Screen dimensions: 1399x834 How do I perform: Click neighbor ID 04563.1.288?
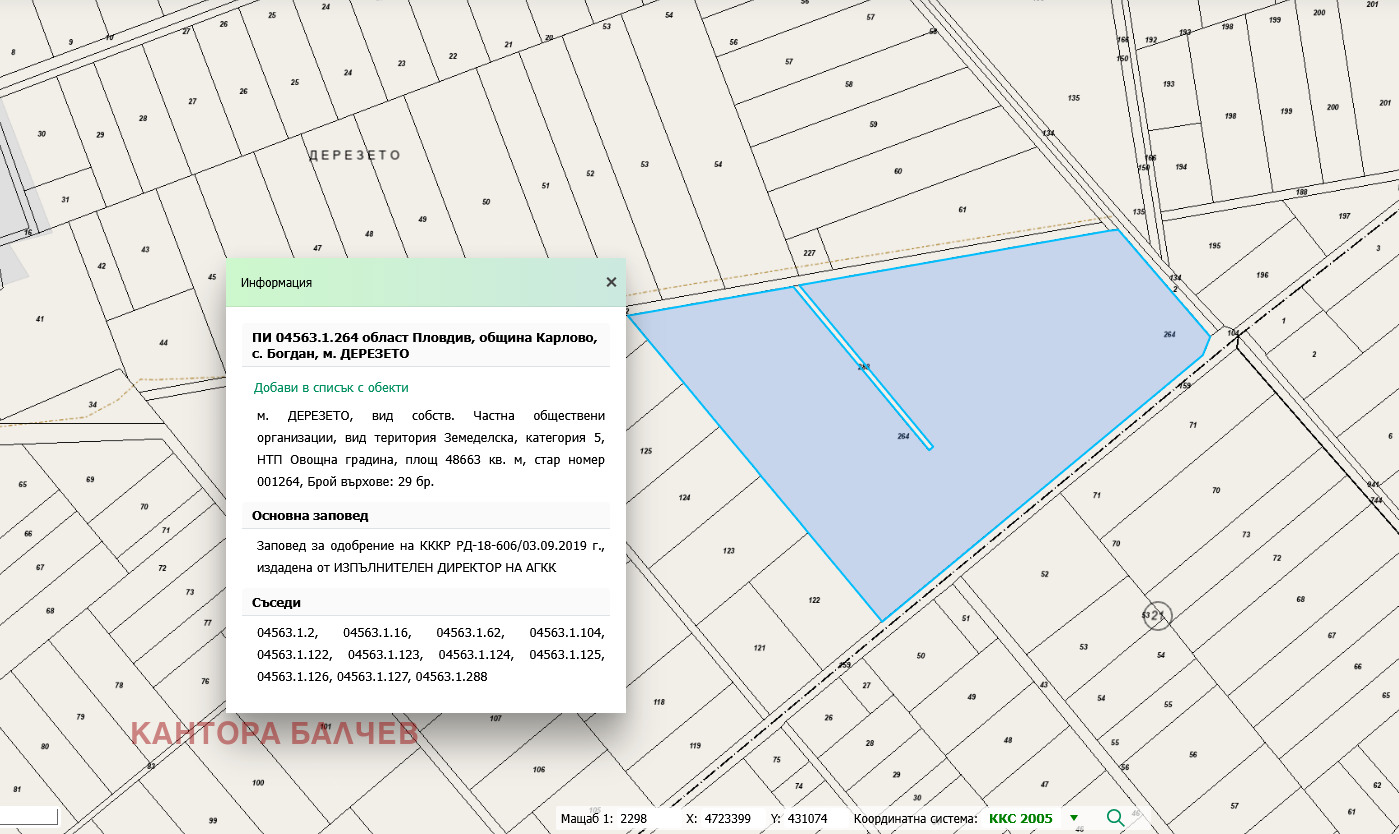(451, 677)
